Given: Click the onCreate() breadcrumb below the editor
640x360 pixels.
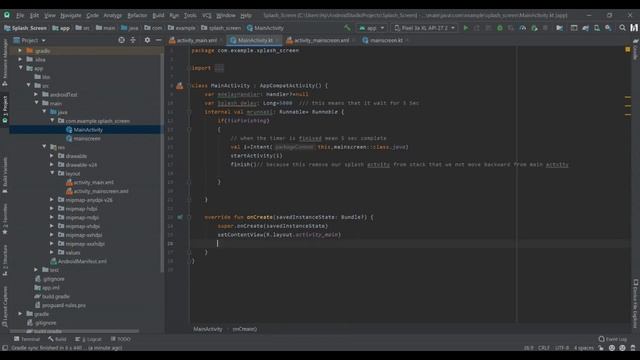Looking at the screenshot, I should tap(244, 329).
